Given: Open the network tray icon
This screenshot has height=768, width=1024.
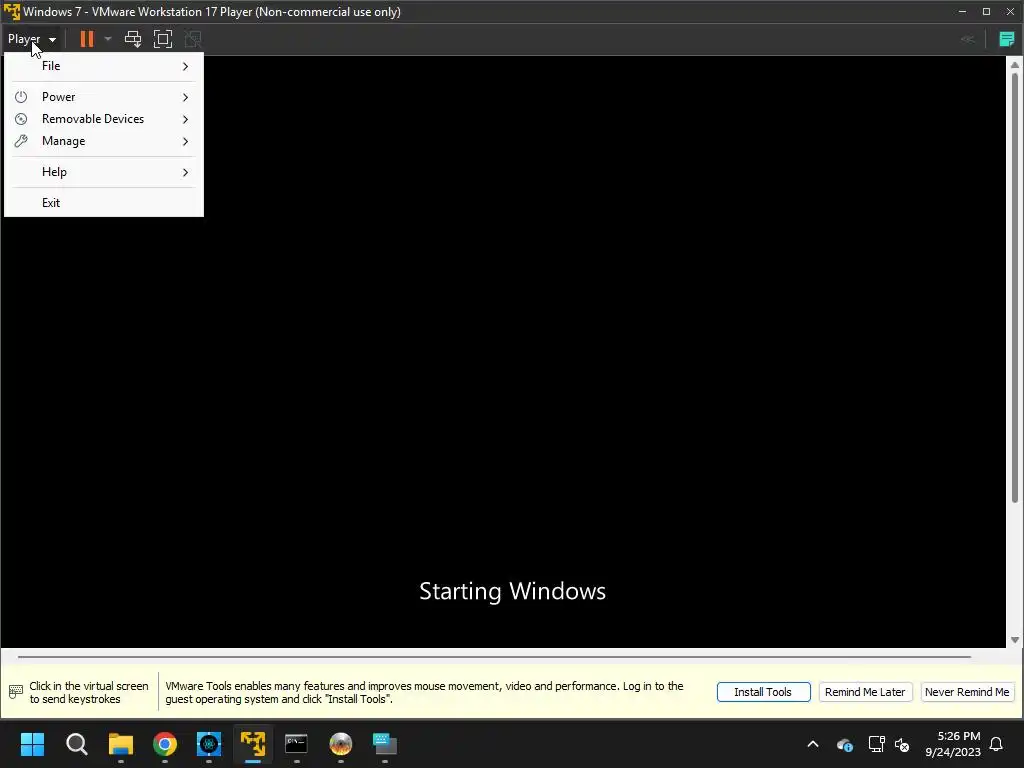Looking at the screenshot, I should click(x=876, y=744).
